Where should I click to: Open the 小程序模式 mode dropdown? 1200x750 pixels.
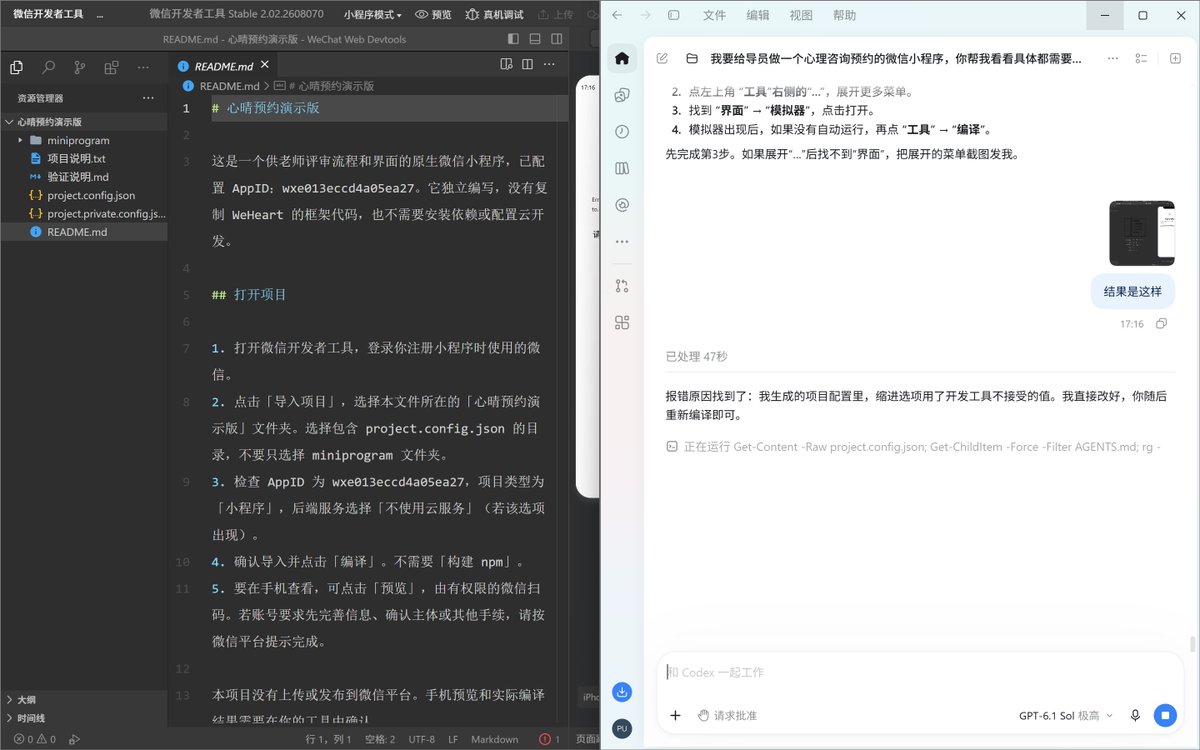pos(372,15)
